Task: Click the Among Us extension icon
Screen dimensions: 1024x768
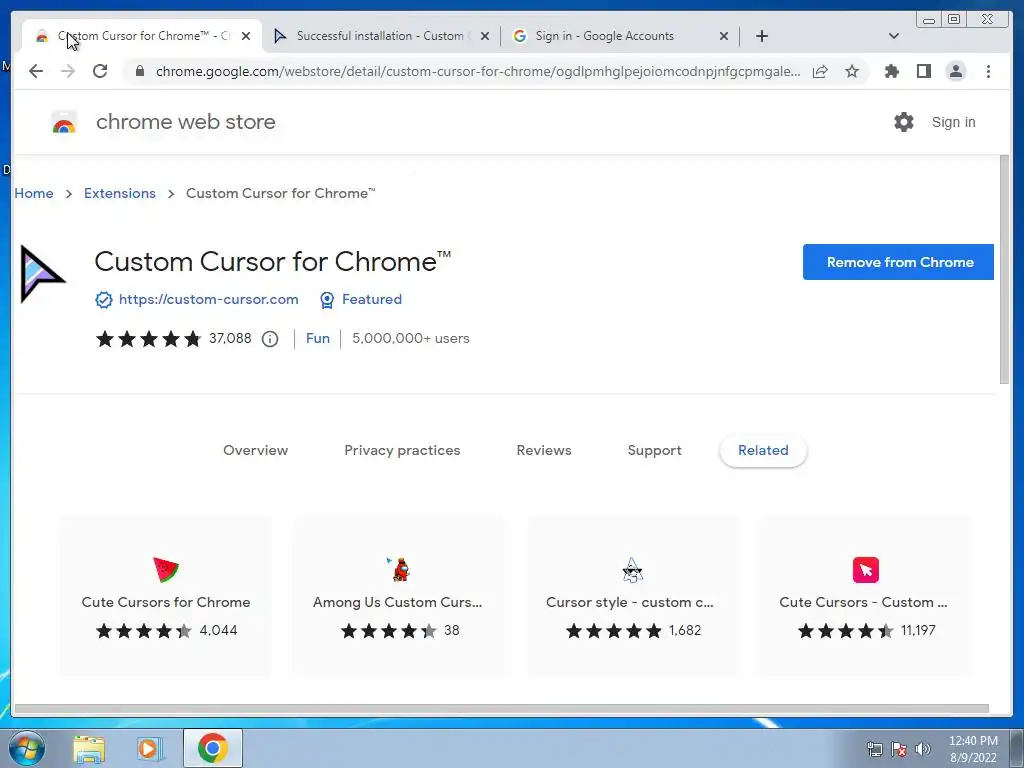Action: click(x=398, y=569)
